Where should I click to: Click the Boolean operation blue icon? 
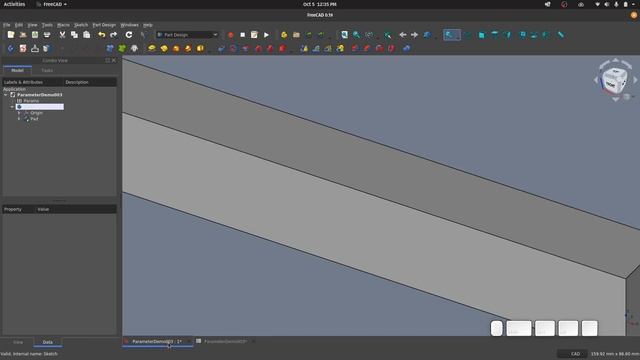click(x=407, y=48)
